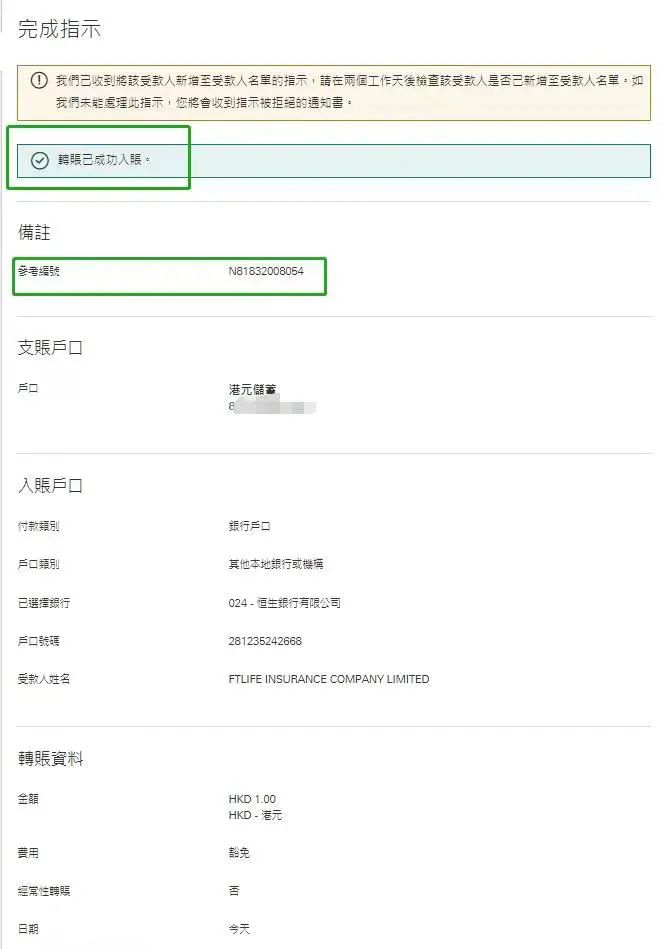Select the recurring transfer value 否
Screen dimensions: 664x949
tap(234, 891)
